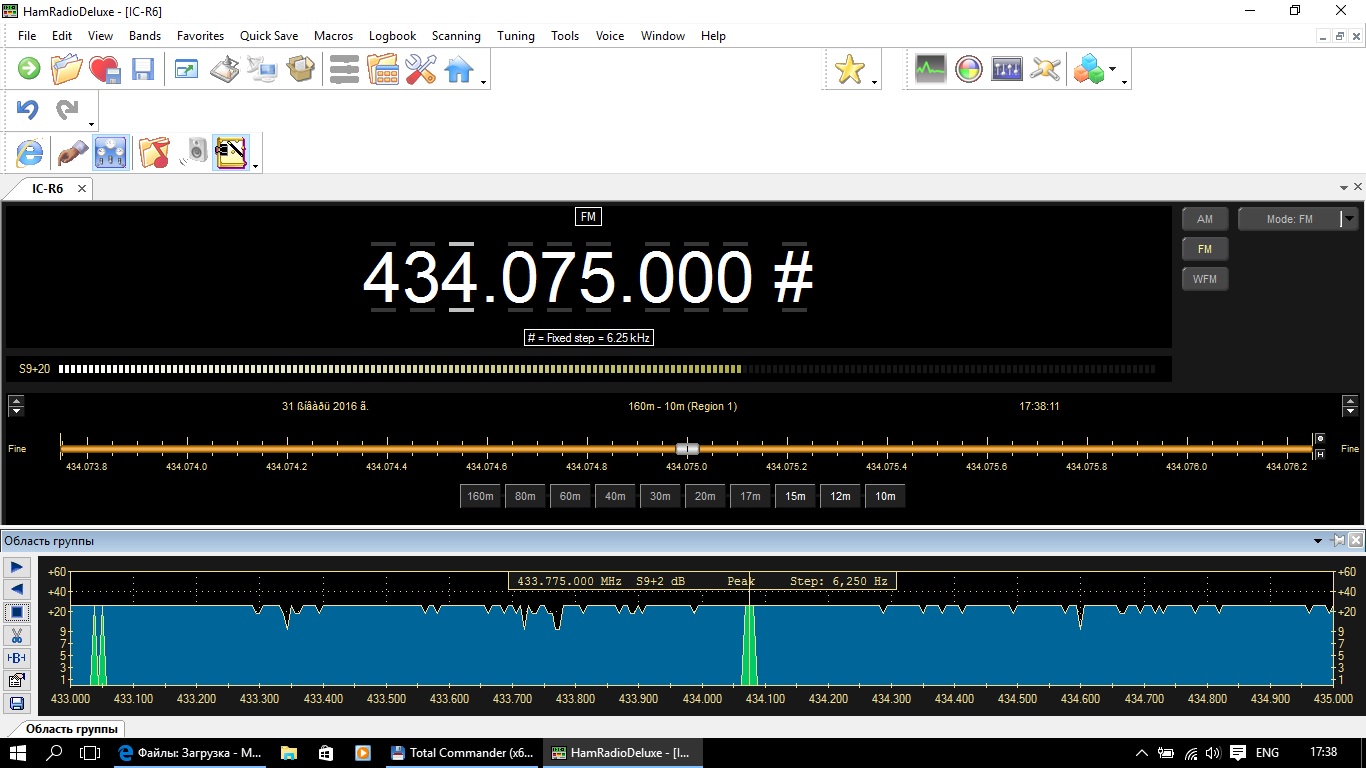Viewport: 1366px width, 768px height.
Task: Open the yellow folder toolbar icon
Action: point(66,69)
